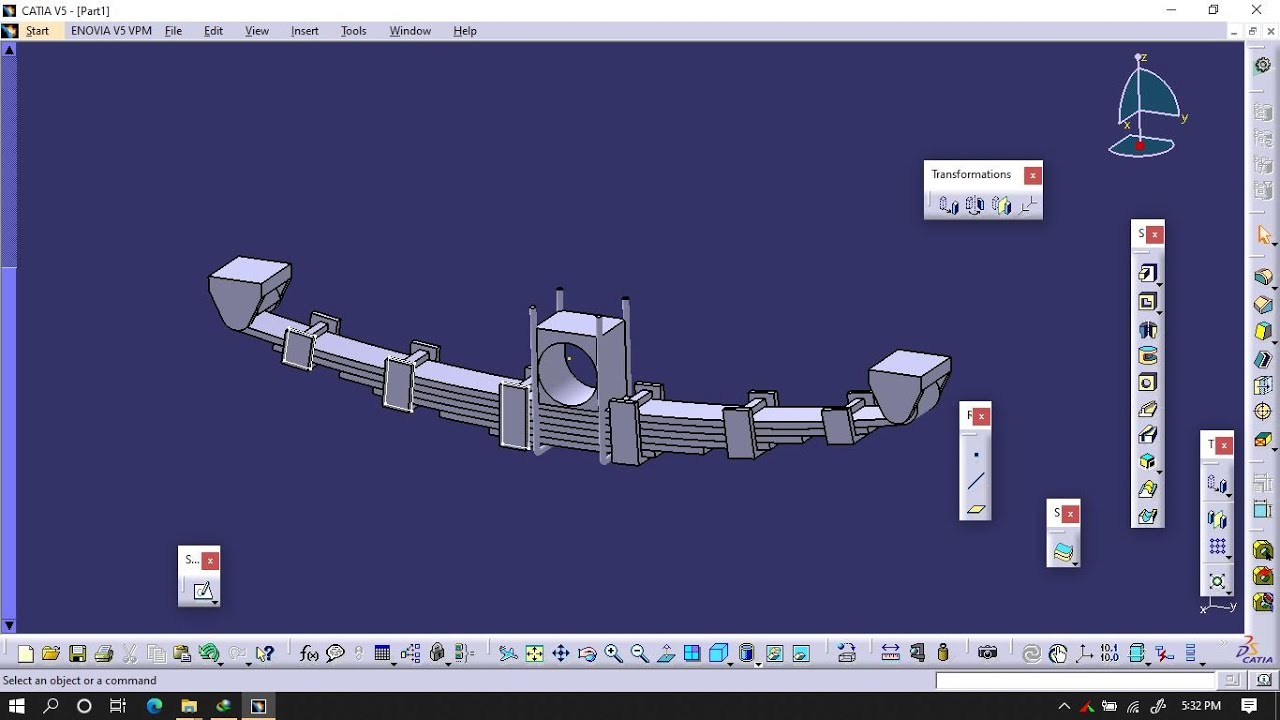Open the Design Table tool

(x=382, y=654)
